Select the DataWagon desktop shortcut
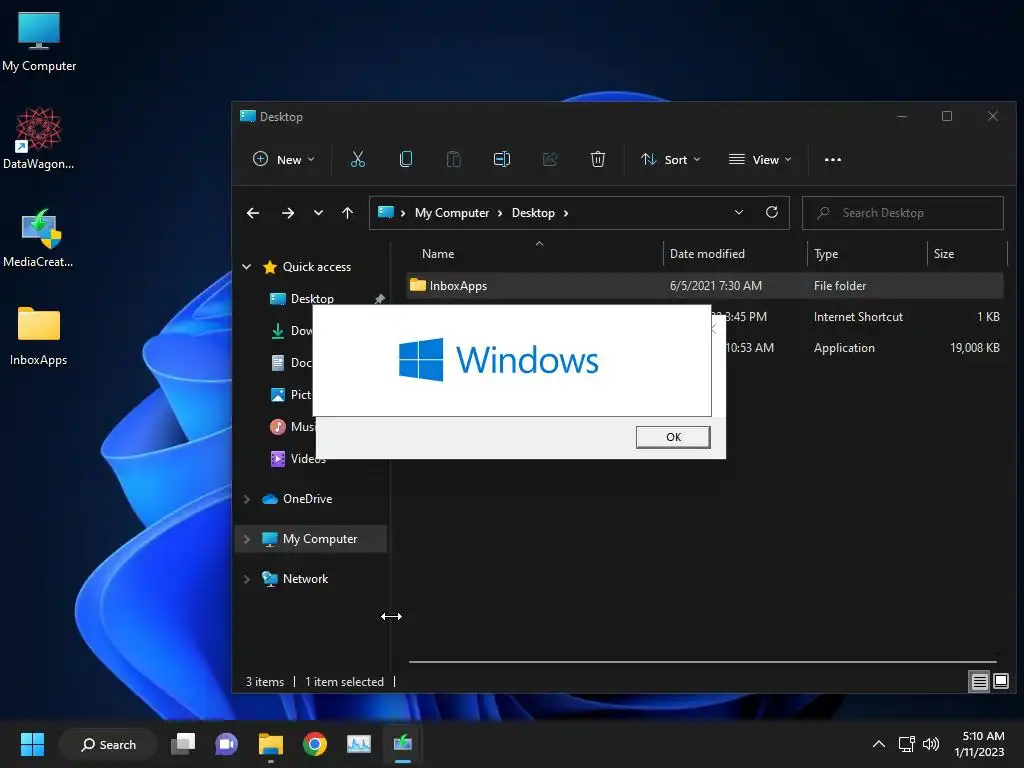The width and height of the screenshot is (1024, 768). pyautogui.click(x=39, y=138)
